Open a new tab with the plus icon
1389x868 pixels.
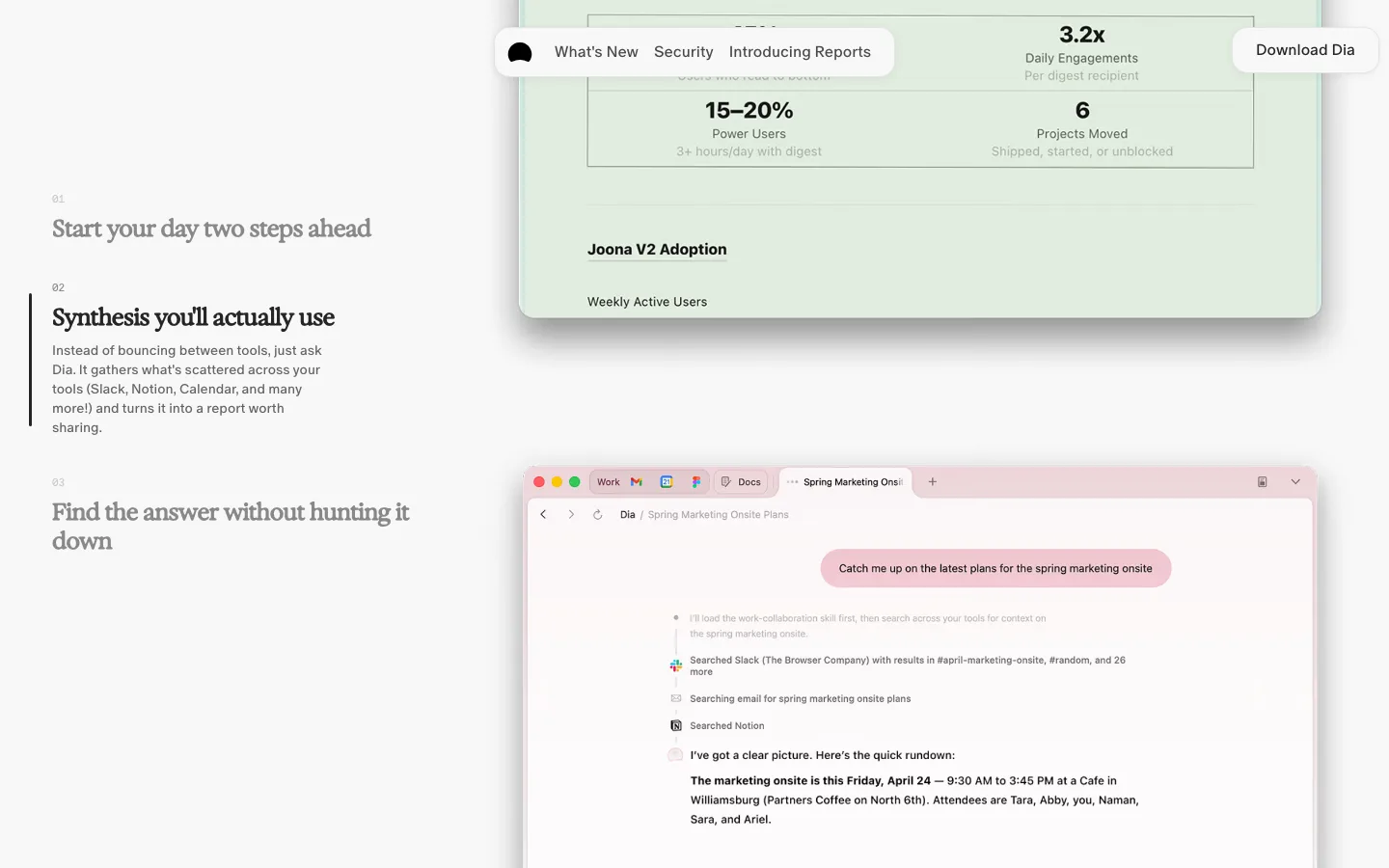(933, 481)
